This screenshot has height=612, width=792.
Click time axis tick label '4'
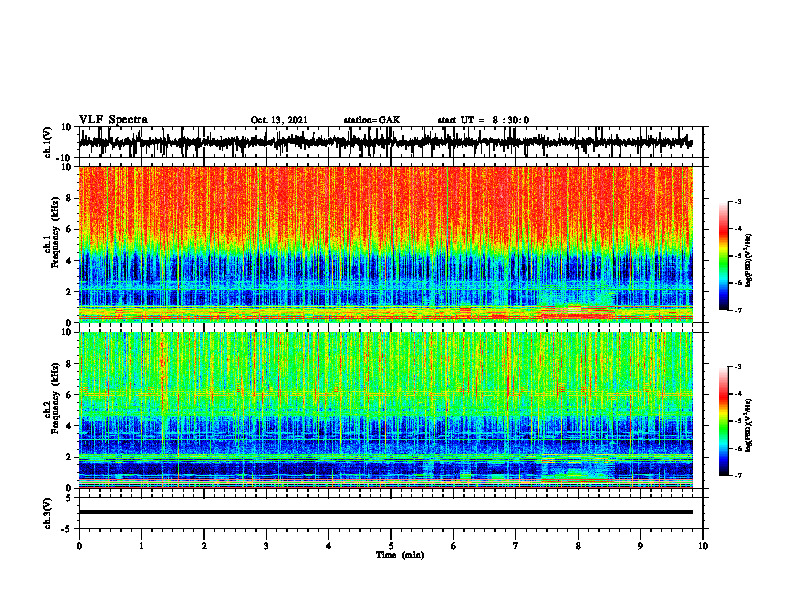click(329, 546)
